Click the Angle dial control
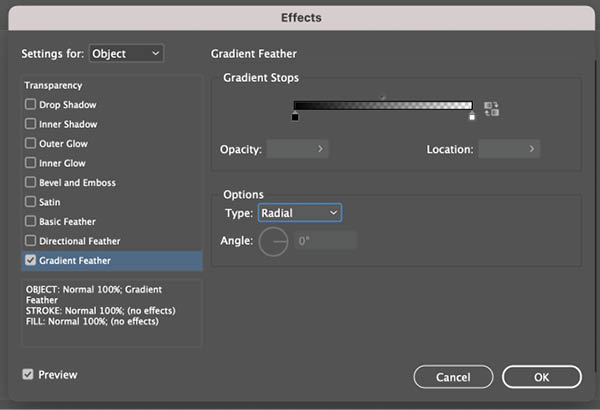Screen dimensions: 600x410 tap(273, 242)
